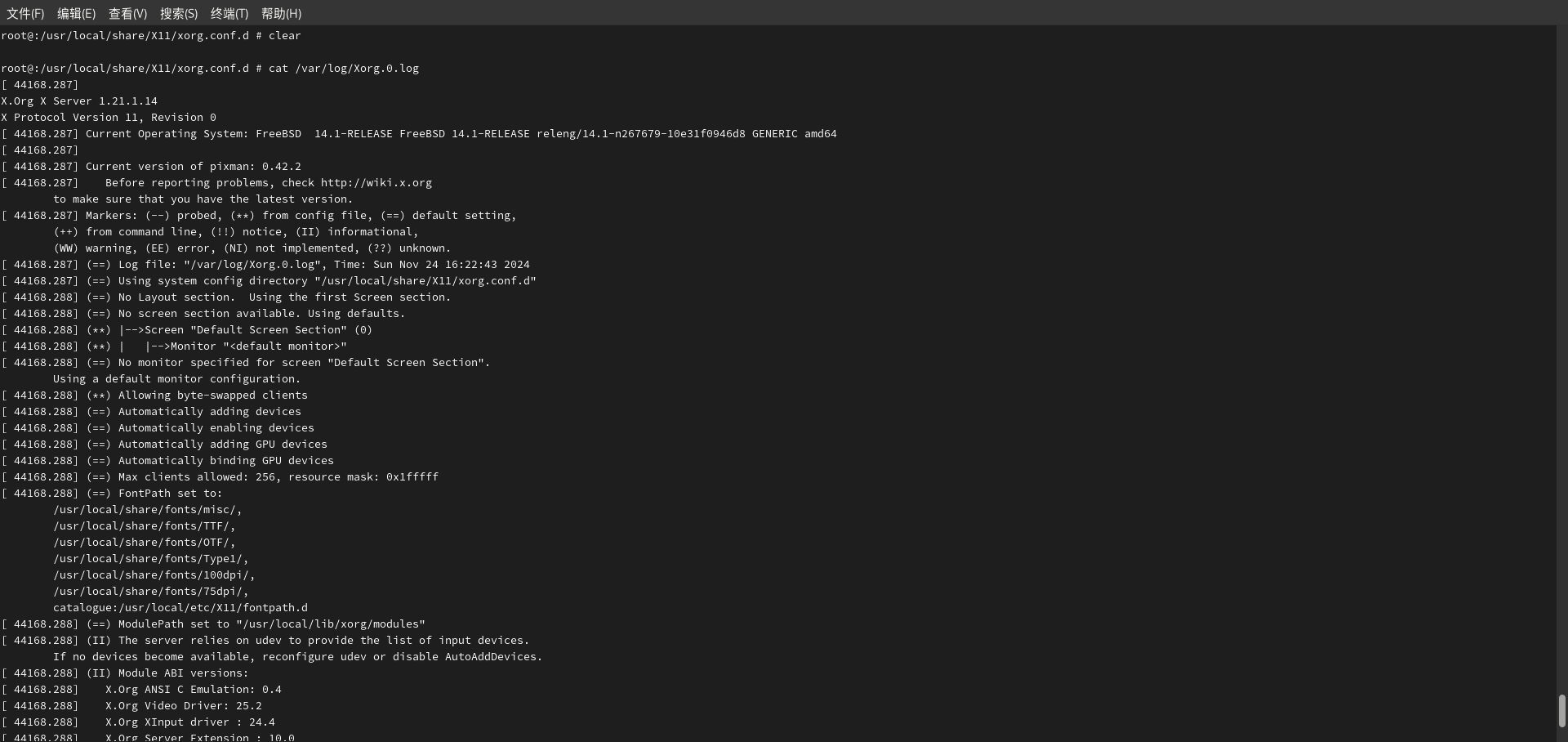Open the 文件(F) menu
This screenshot has width=1568, height=742.
[x=25, y=14]
